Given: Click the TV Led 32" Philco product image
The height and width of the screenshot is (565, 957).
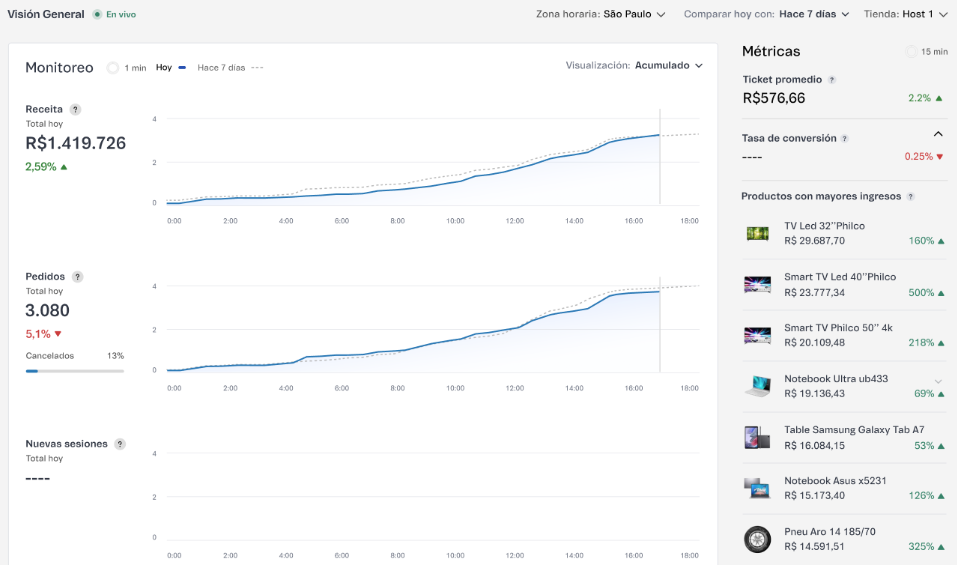Looking at the screenshot, I should (x=758, y=234).
